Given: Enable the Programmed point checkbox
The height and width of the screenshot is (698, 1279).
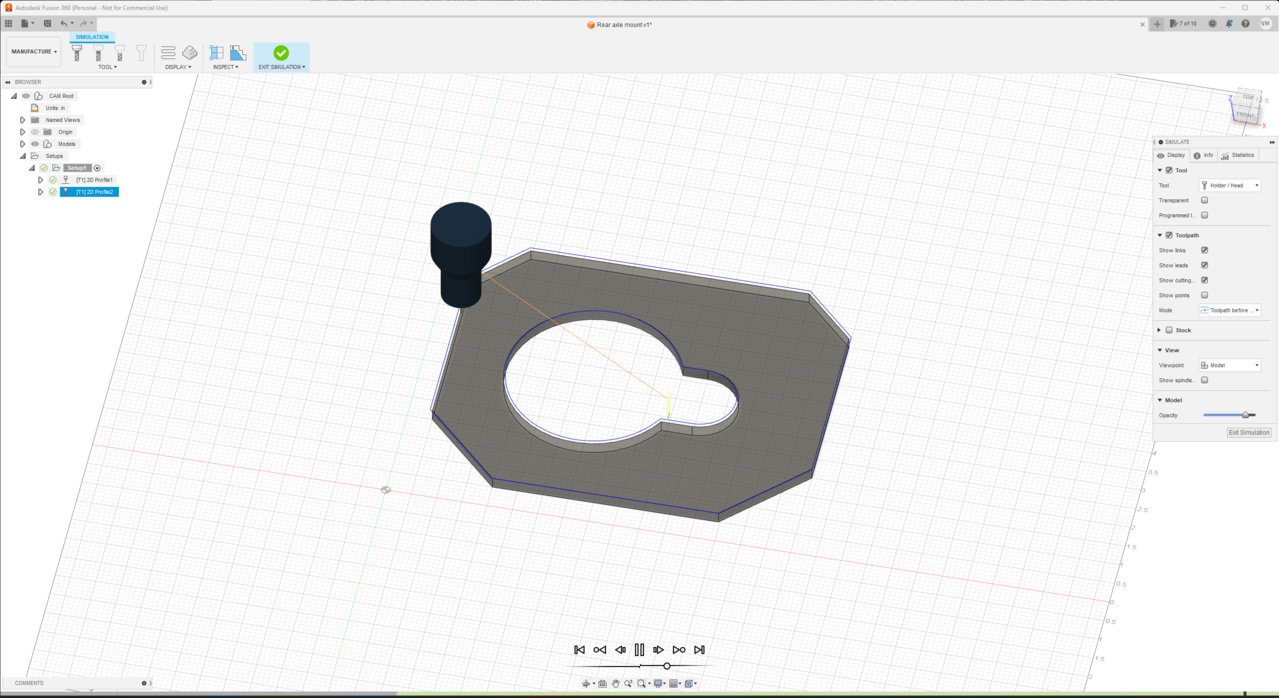Looking at the screenshot, I should (x=1204, y=215).
